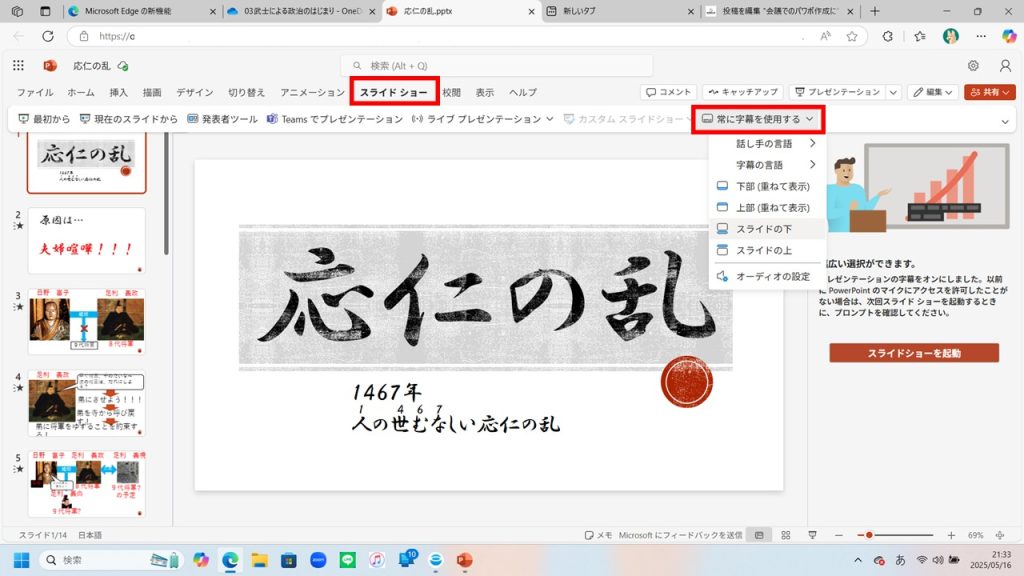
Task: Open the メモ notes pane
Action: click(598, 535)
